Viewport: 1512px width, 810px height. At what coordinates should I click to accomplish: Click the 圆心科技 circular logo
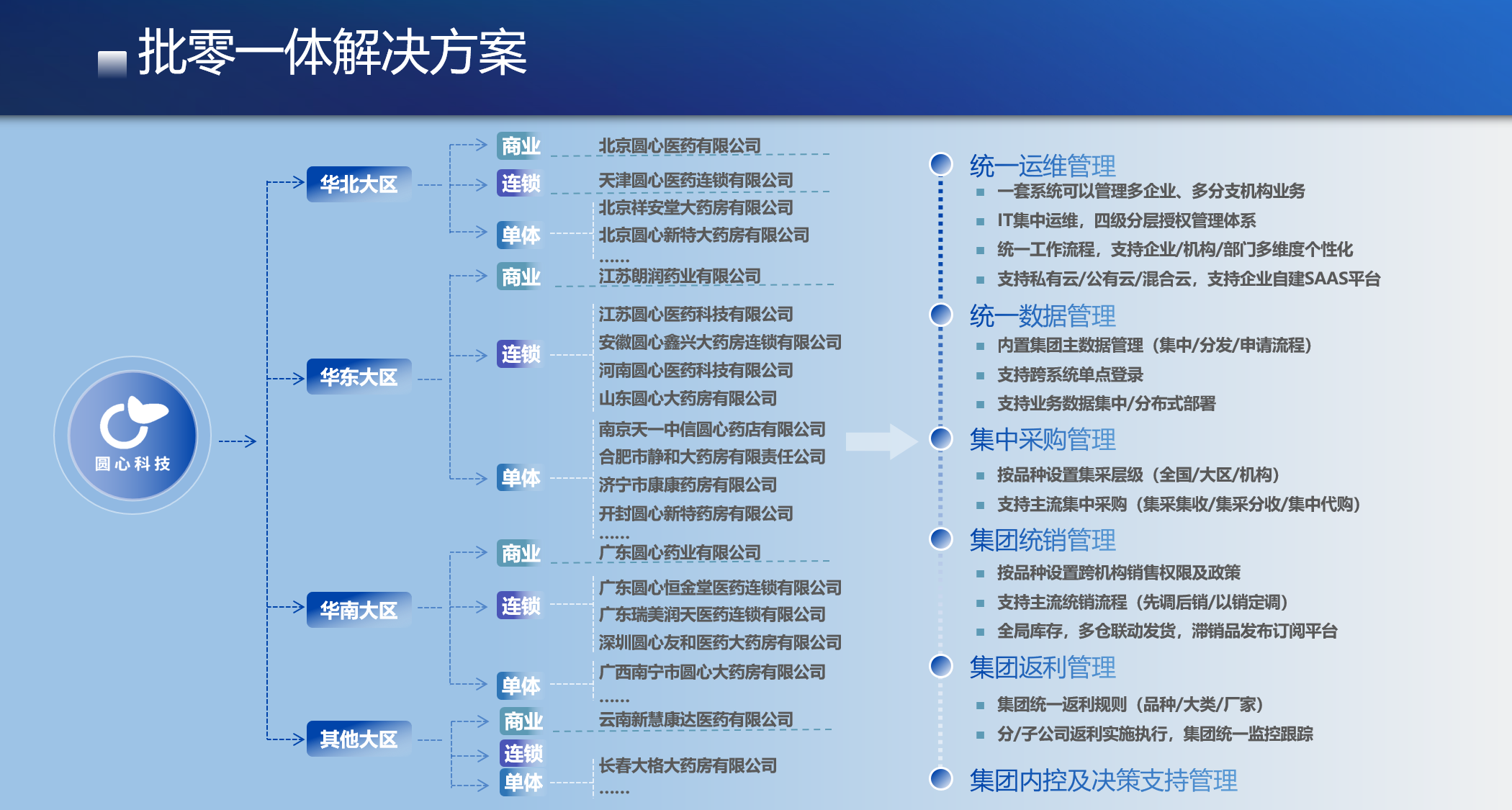[x=132, y=435]
